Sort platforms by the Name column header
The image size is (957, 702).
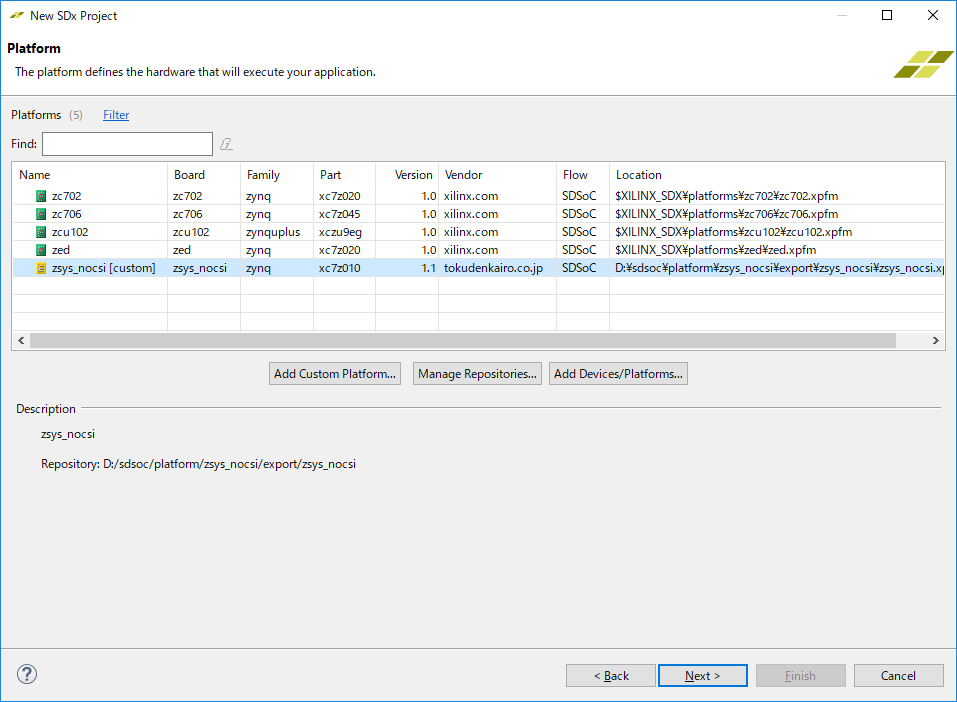34,175
